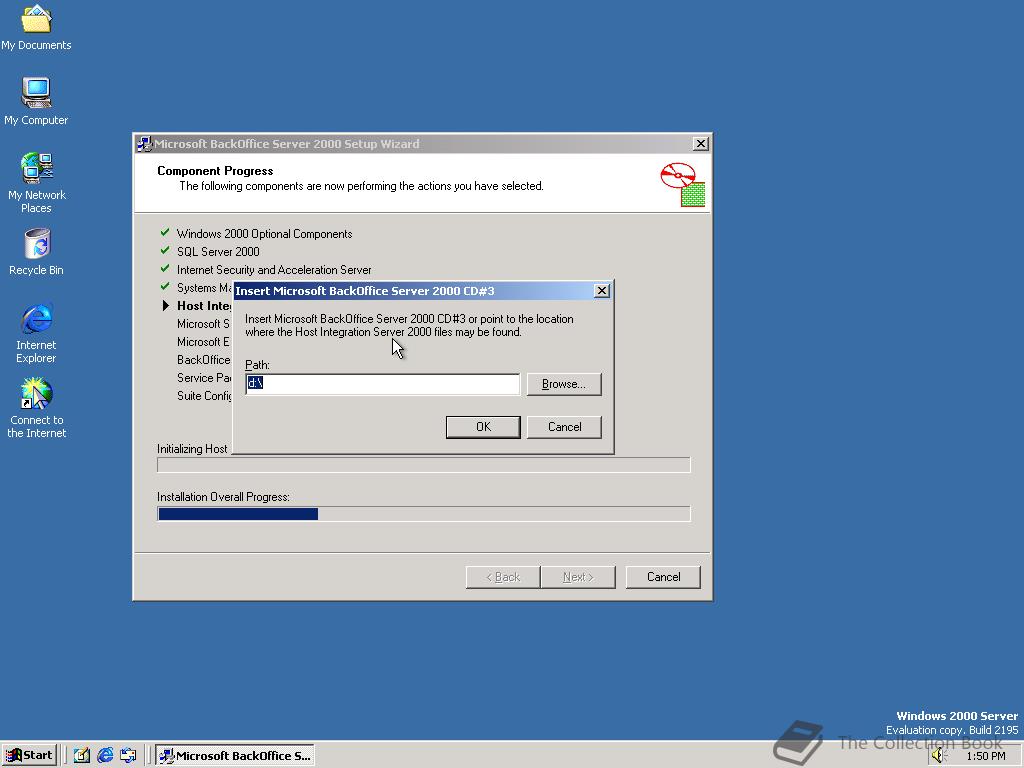The width and height of the screenshot is (1024, 768).
Task: Click the checkmark beside Systems Management entry
Action: point(165,287)
